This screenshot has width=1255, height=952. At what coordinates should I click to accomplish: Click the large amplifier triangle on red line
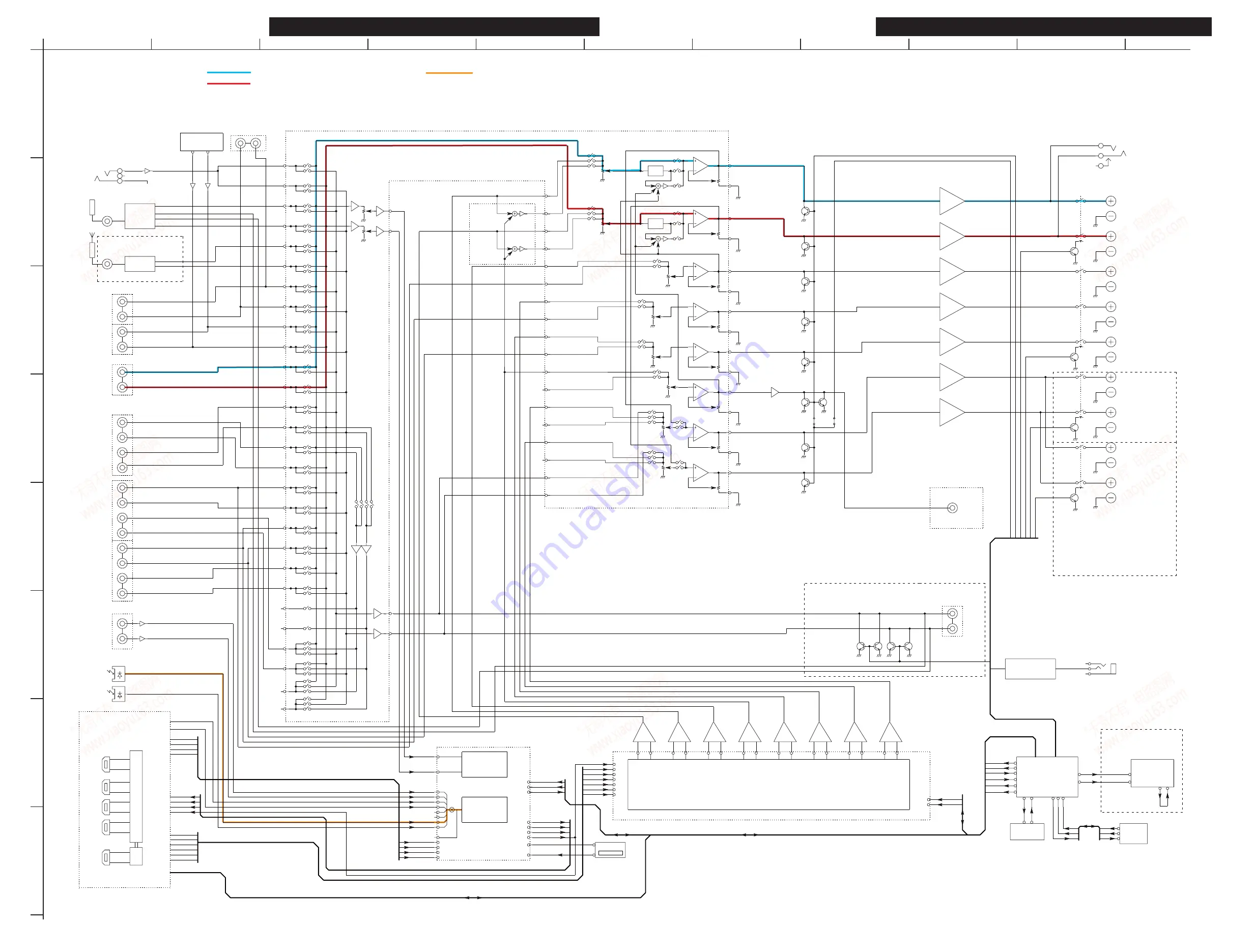coord(952,236)
